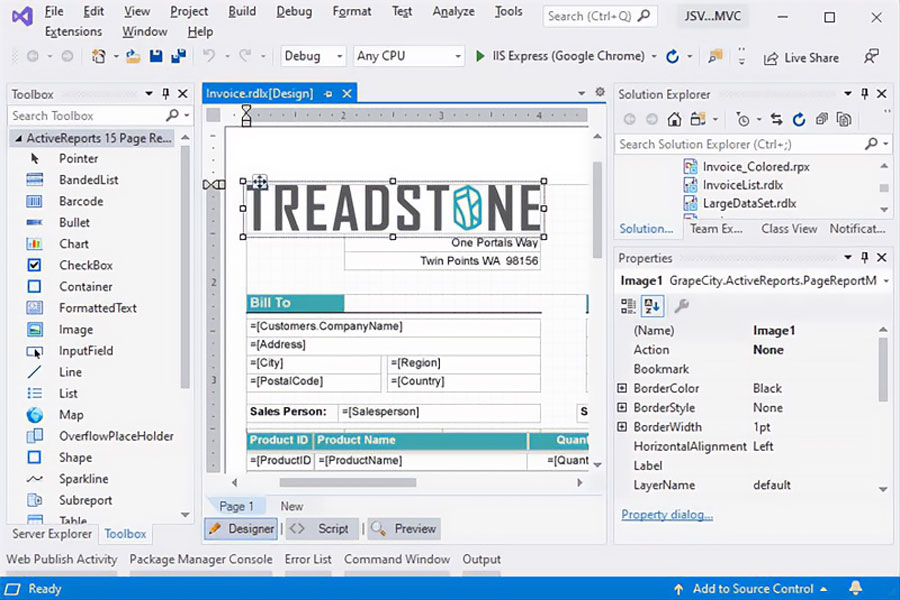
Task: Pick the Image control in Toolbox
Action: click(75, 329)
